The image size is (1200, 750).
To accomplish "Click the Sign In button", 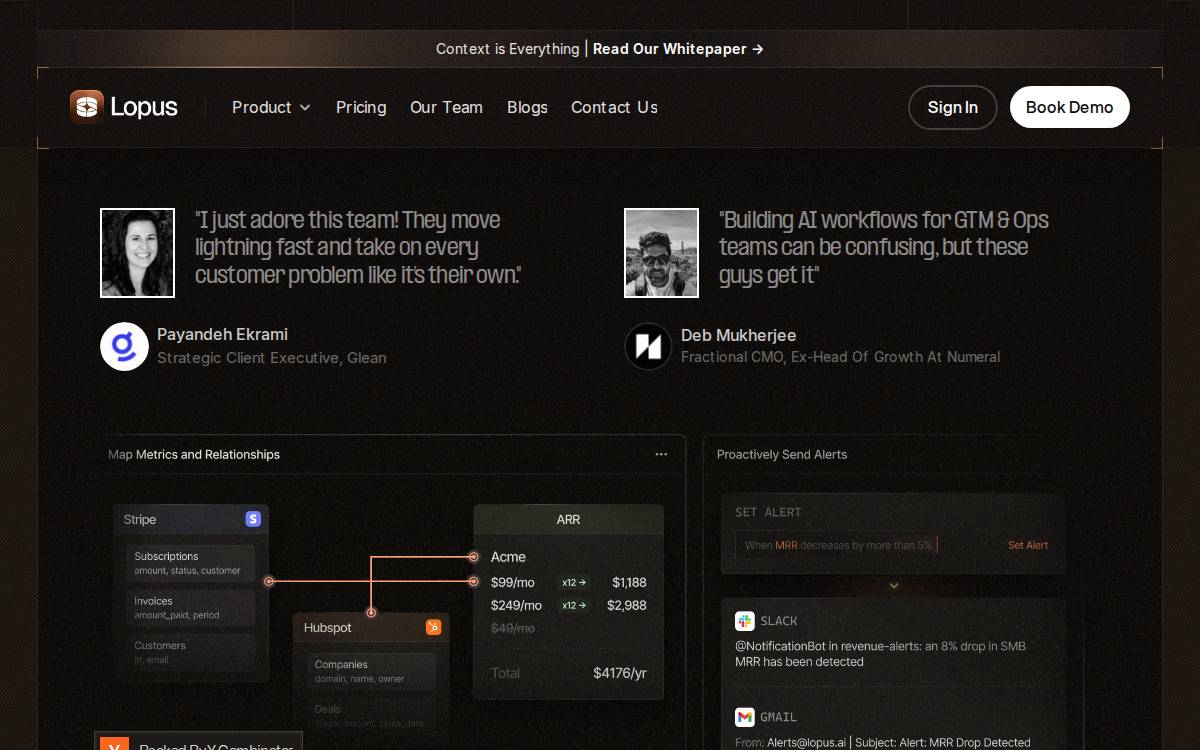I will 953,107.
